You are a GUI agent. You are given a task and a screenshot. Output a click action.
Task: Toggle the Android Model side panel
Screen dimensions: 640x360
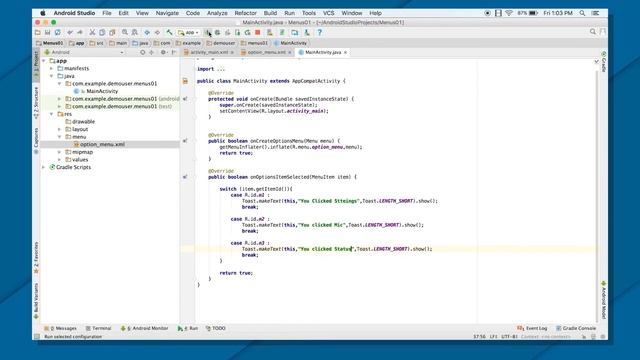pyautogui.click(x=604, y=300)
